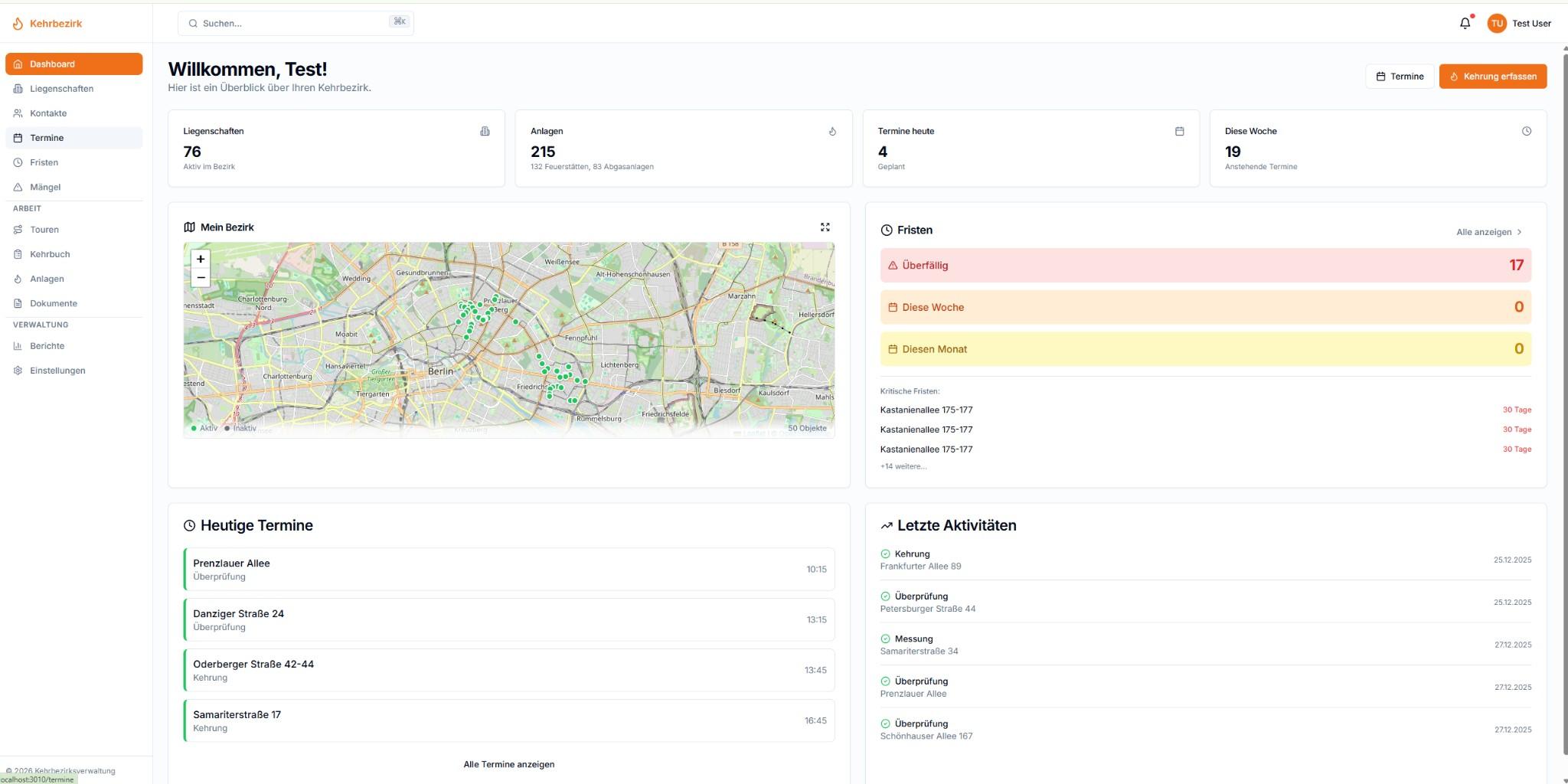
Task: Go to Liegenschaften in sidebar
Action: 73,88
